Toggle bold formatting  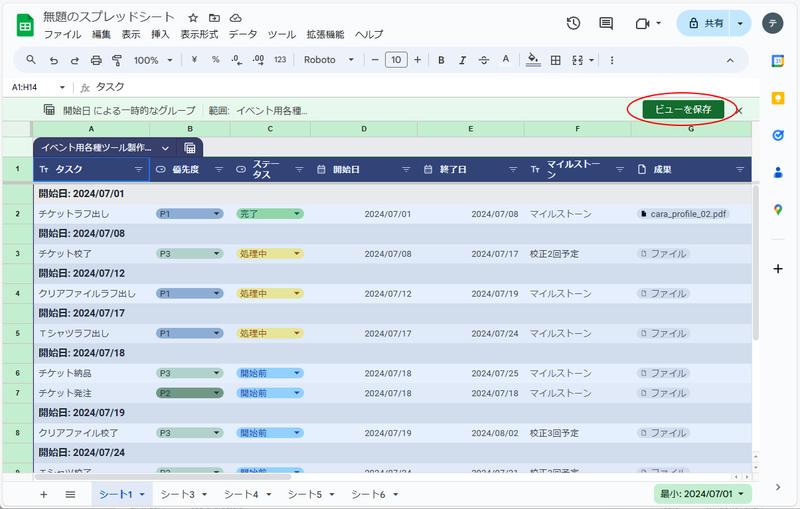tap(441, 60)
